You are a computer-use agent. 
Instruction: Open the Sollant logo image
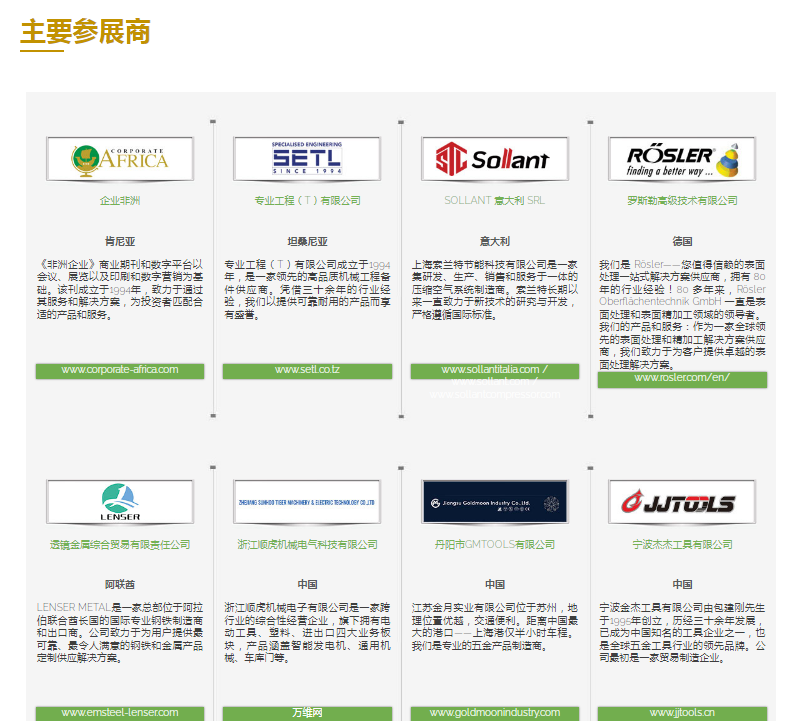(494, 159)
